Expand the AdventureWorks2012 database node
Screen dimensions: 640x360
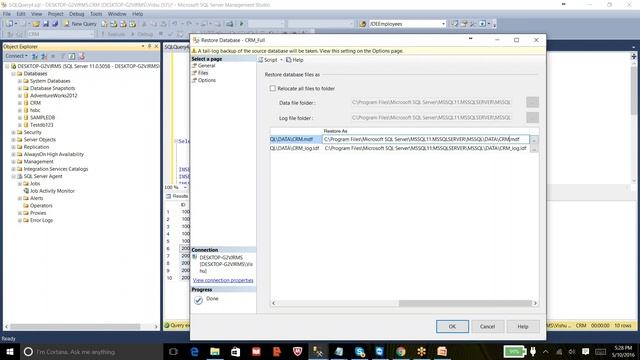[20, 96]
